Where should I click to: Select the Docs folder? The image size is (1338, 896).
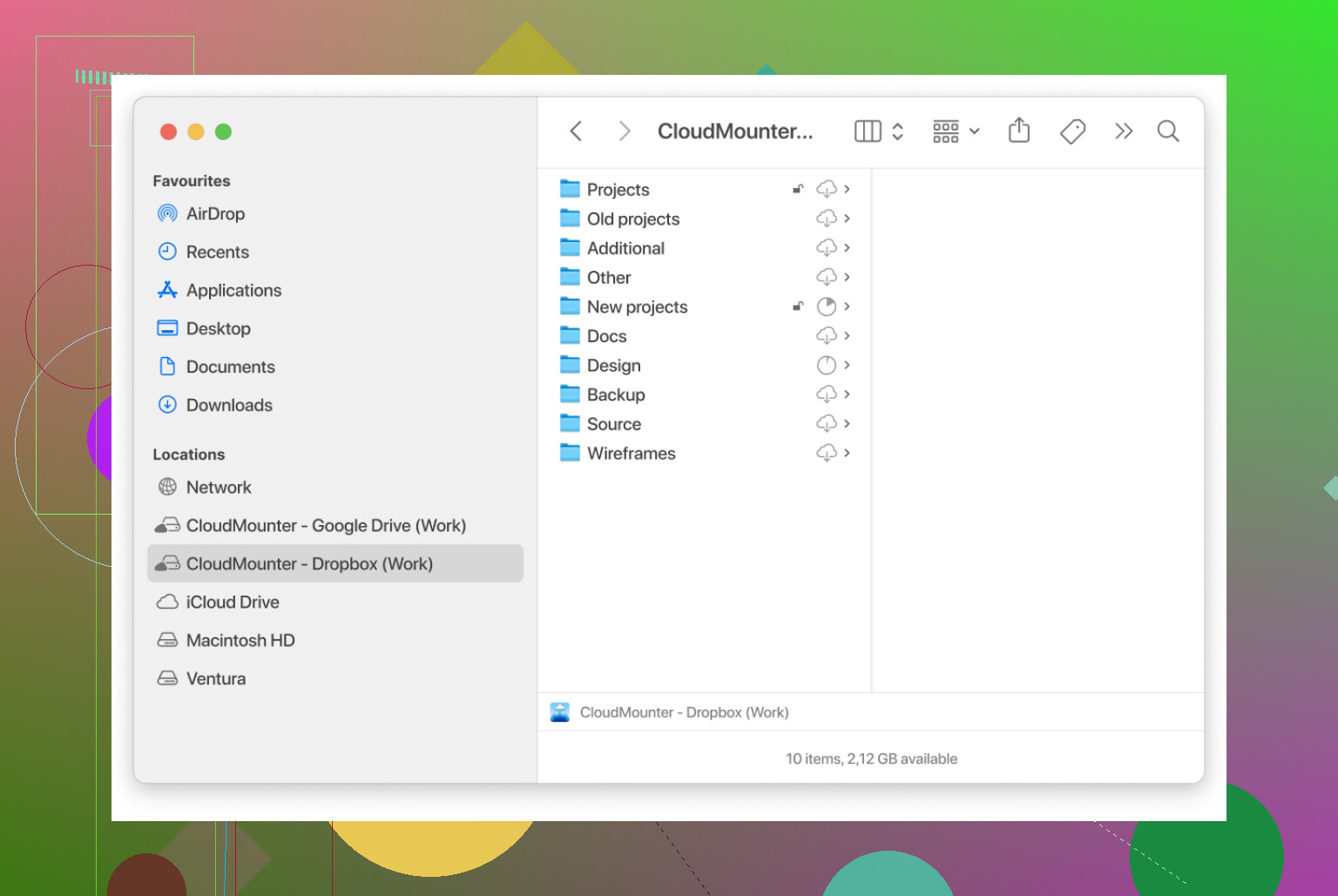(x=704, y=336)
